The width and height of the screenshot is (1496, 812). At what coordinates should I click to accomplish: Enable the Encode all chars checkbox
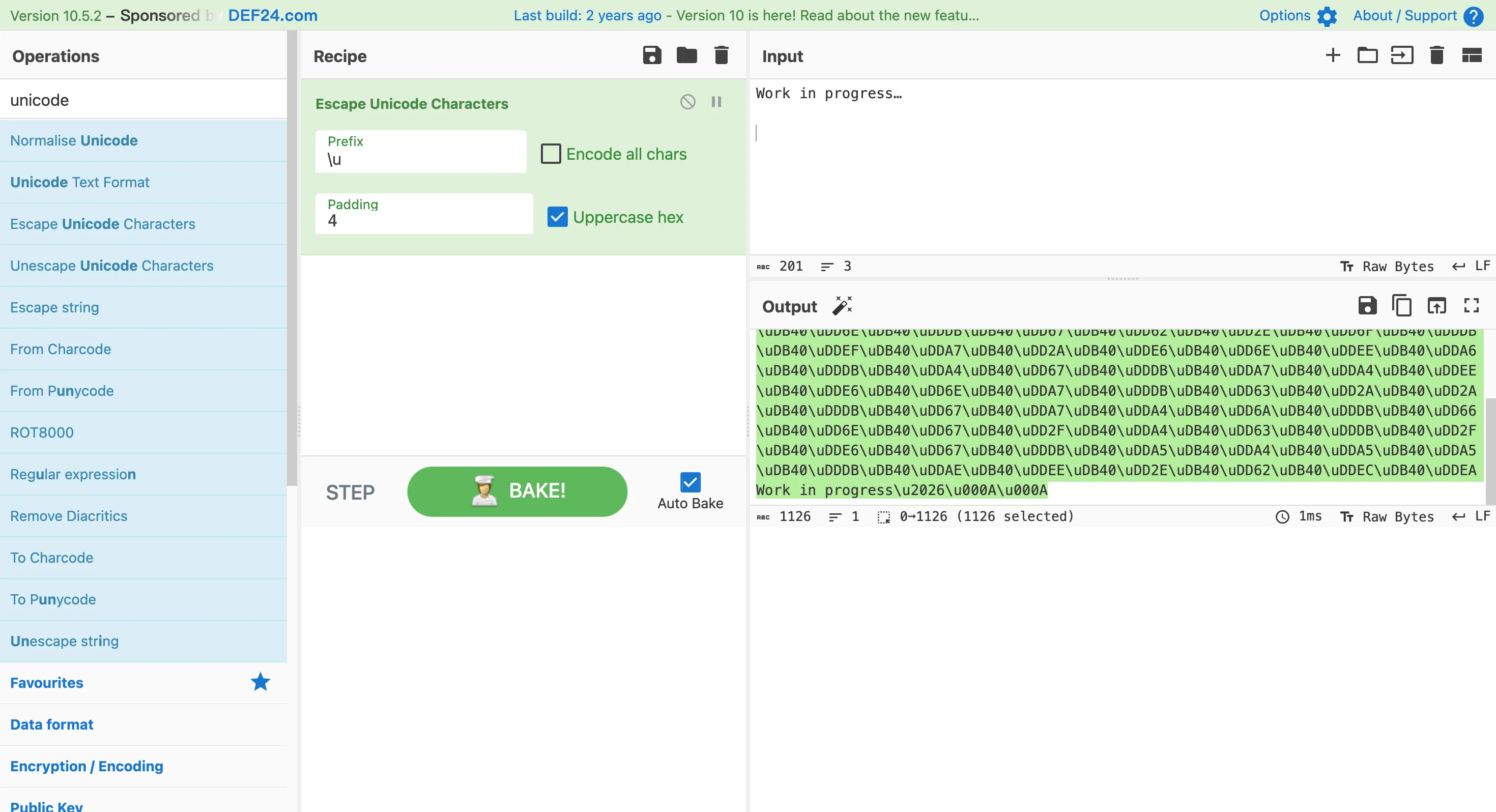pyautogui.click(x=551, y=154)
